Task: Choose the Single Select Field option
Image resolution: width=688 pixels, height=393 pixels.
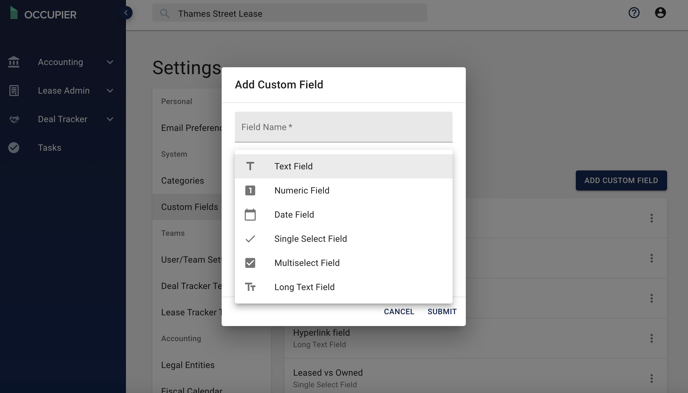Action: click(344, 239)
